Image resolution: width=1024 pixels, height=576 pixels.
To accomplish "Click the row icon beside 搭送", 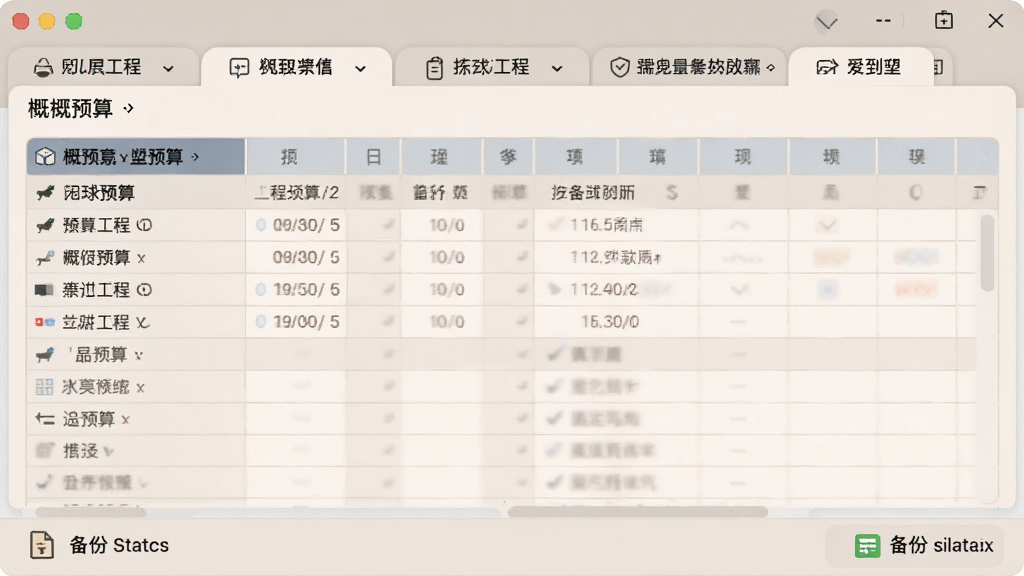I will 45,451.
